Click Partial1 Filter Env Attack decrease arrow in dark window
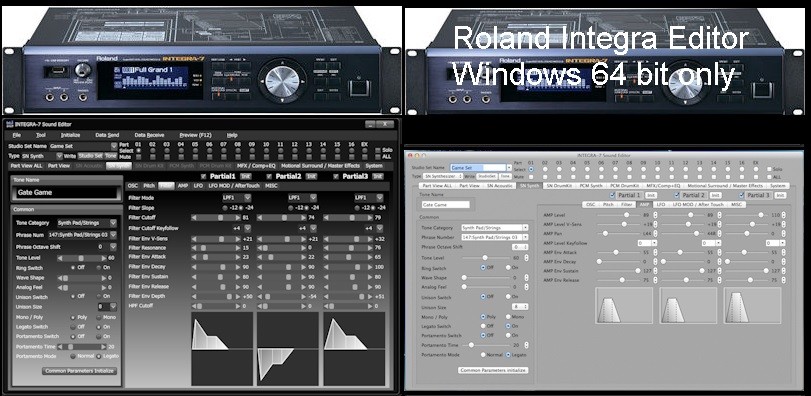This screenshot has width=811, height=396. 193,257
